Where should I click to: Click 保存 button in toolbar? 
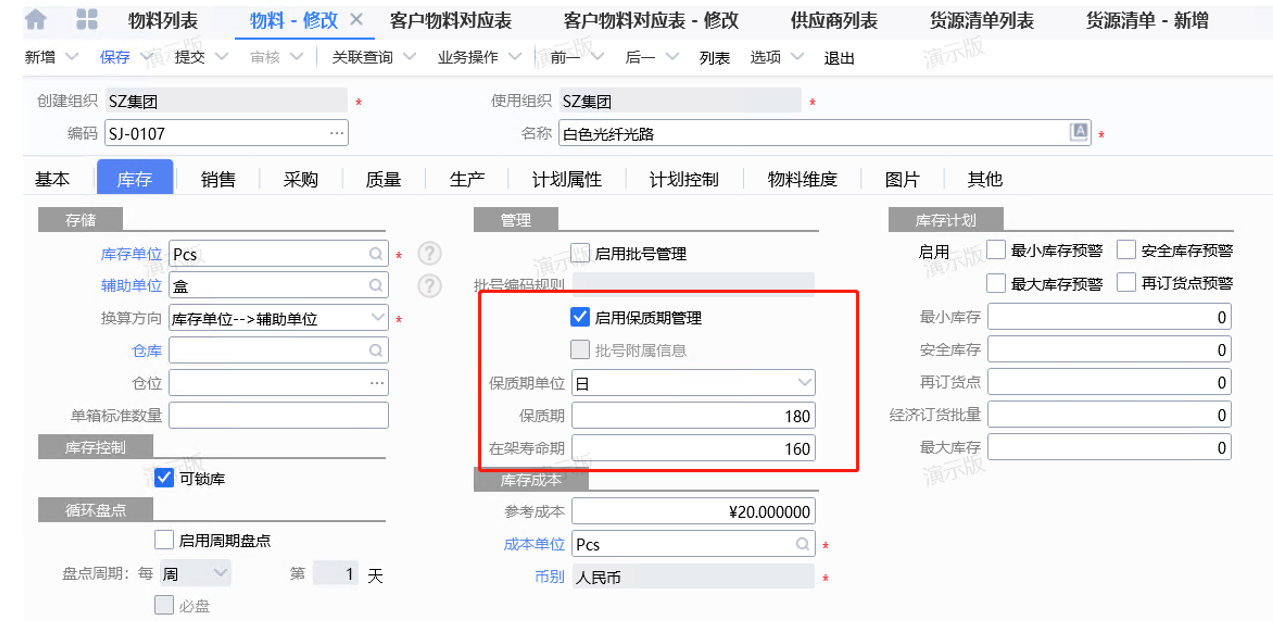tap(115, 58)
